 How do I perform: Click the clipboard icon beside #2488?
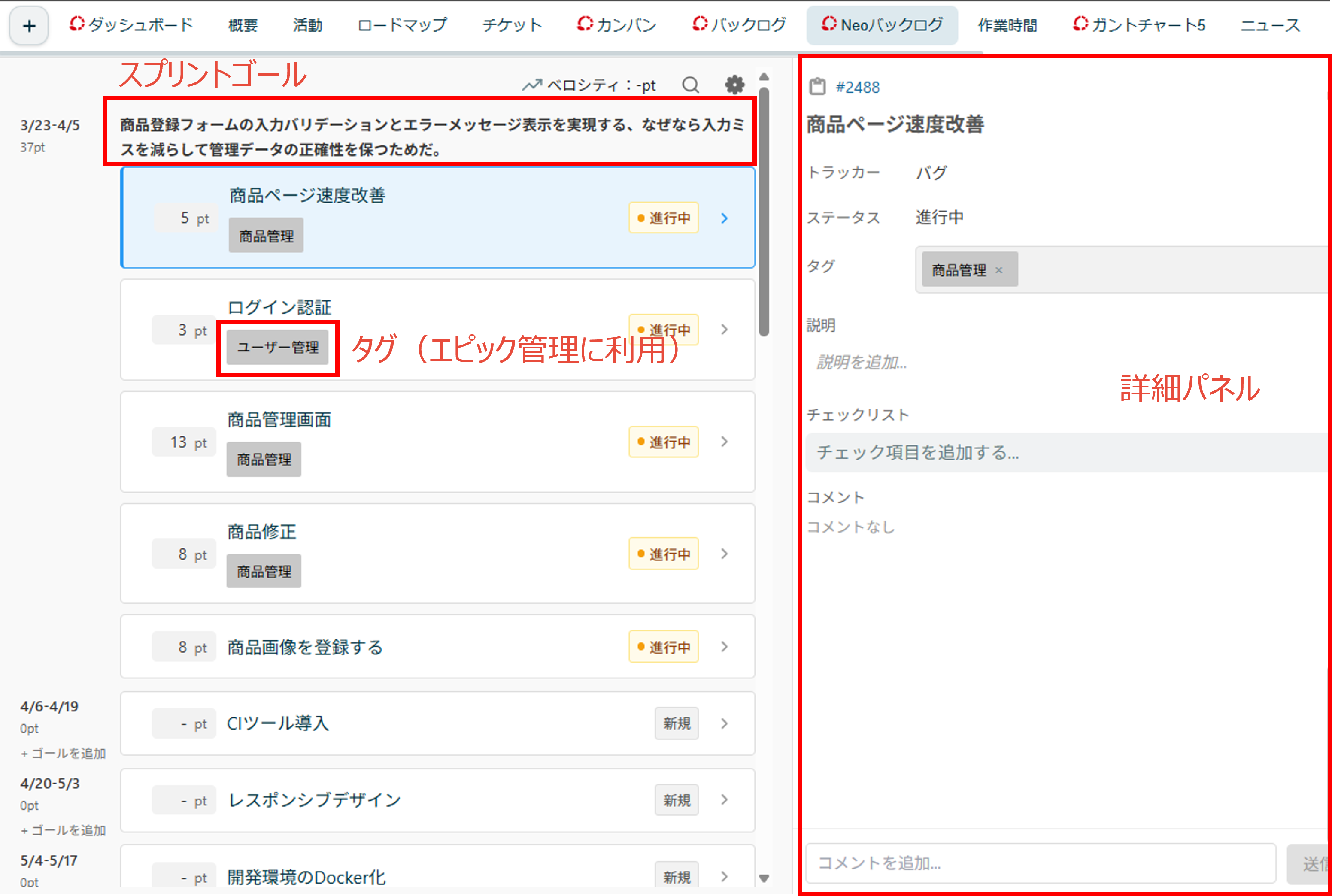click(x=817, y=87)
